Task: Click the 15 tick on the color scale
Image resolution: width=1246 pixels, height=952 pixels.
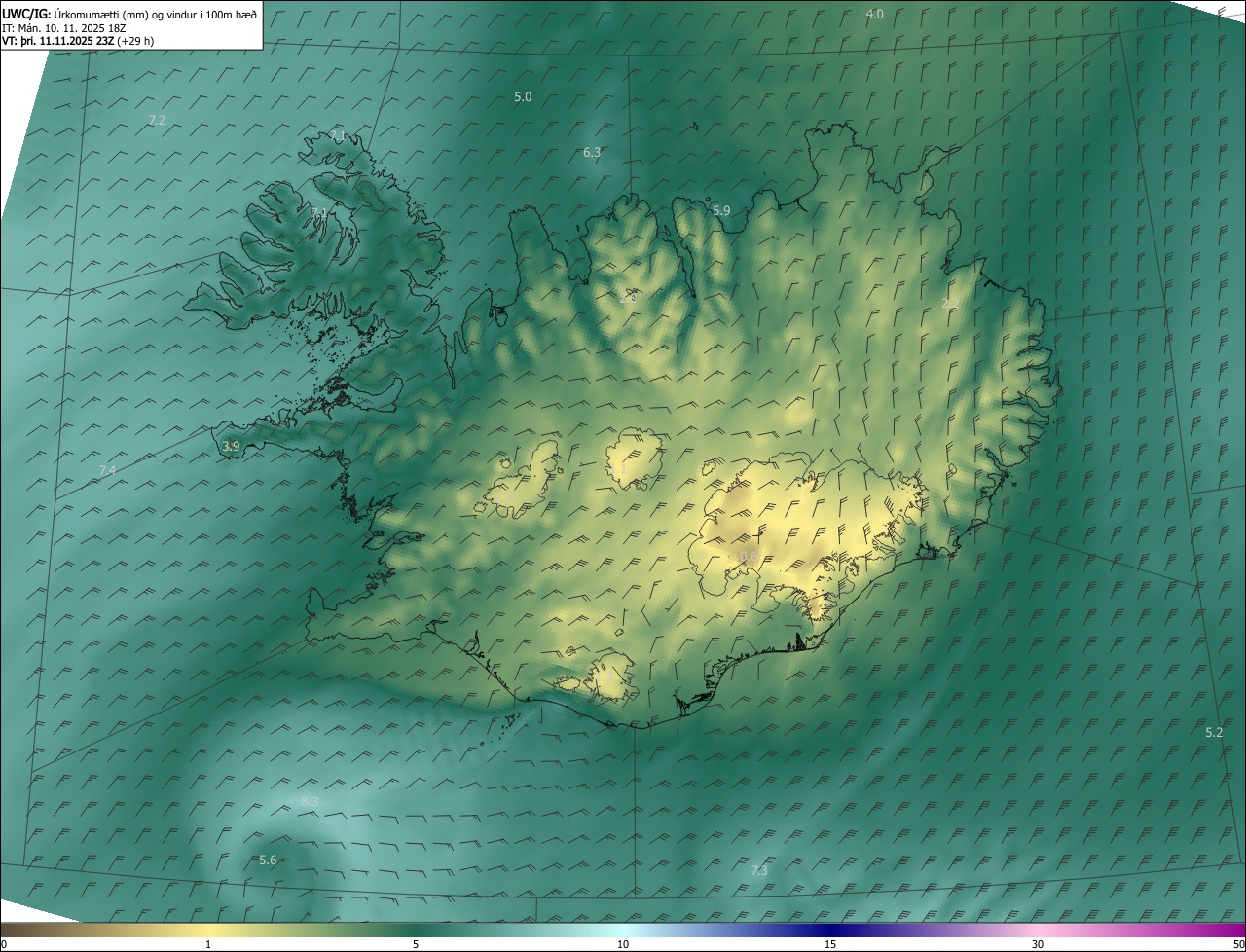Action: pos(830,944)
